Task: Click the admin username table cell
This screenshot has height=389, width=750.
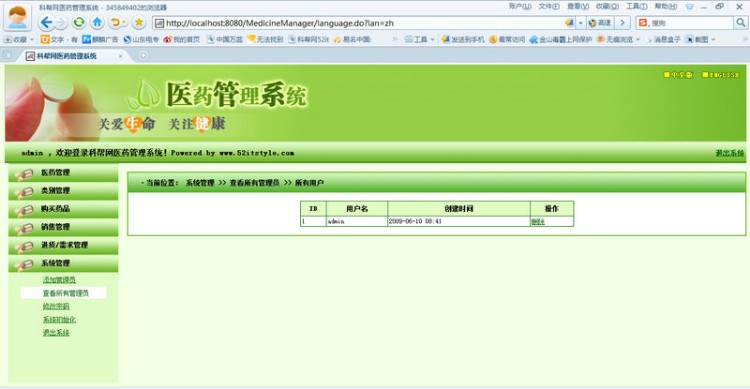Action: (x=357, y=222)
